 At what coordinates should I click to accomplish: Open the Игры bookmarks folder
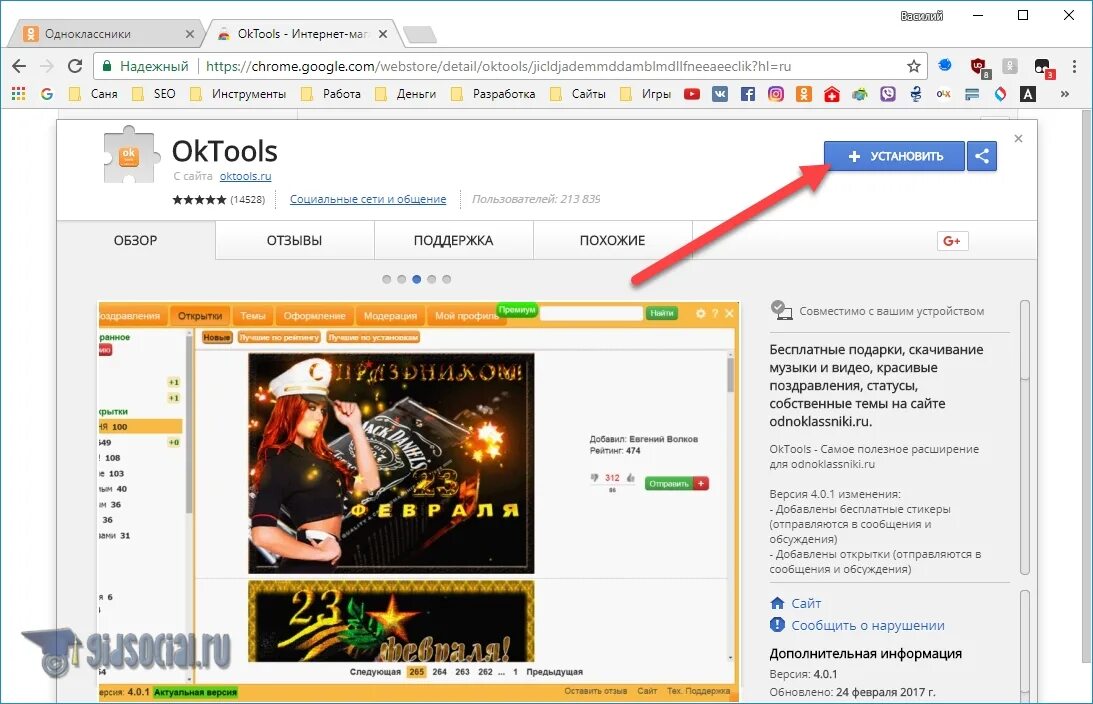click(645, 94)
